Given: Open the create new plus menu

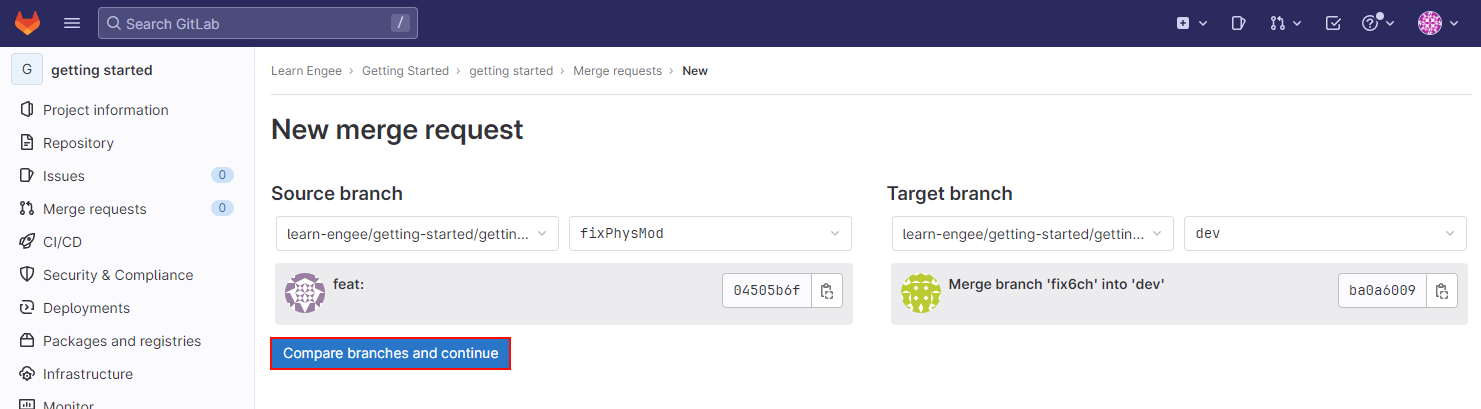Looking at the screenshot, I should [x=1192, y=23].
